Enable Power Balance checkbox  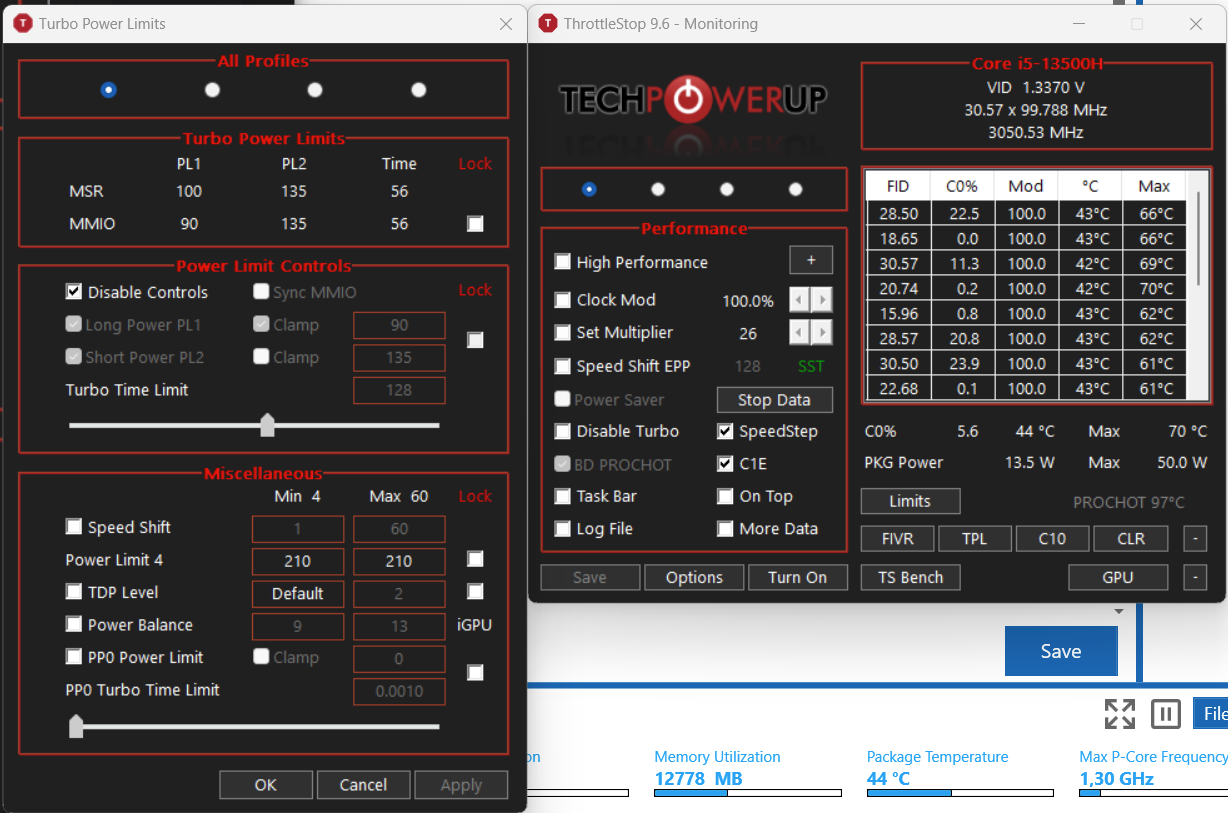point(73,624)
